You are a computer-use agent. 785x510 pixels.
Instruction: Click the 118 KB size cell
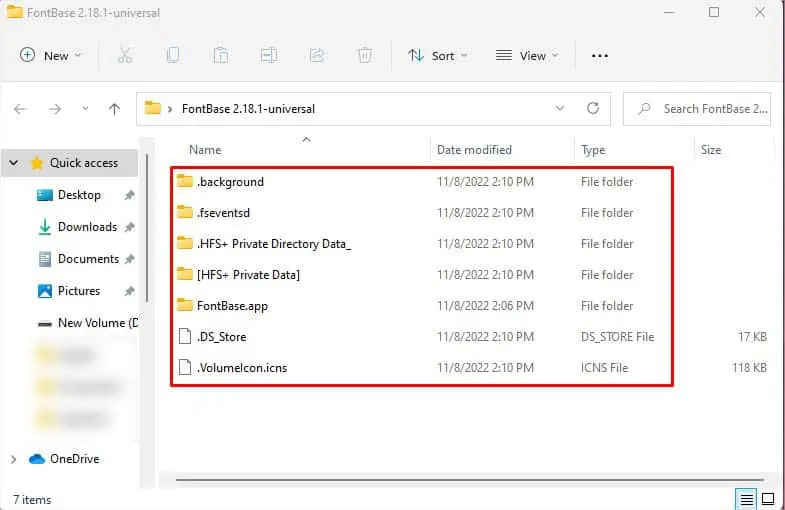tap(749, 368)
